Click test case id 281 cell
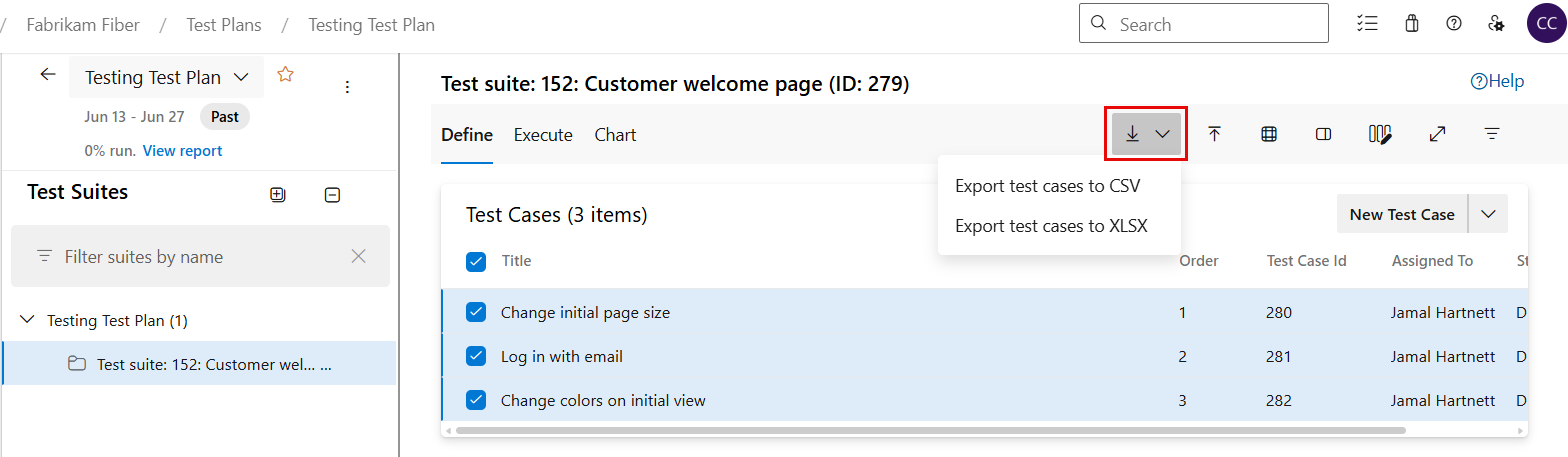 (1278, 356)
